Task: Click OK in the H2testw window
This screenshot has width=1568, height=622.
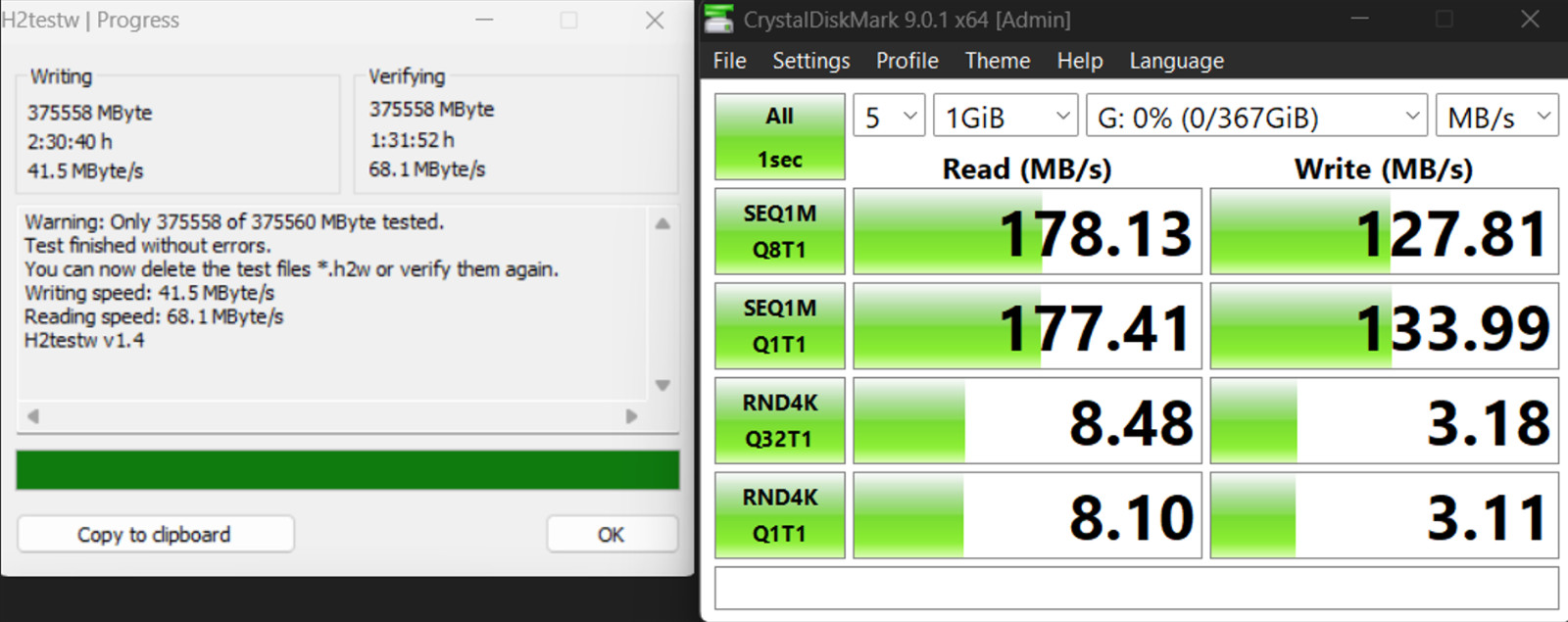Action: point(612,534)
